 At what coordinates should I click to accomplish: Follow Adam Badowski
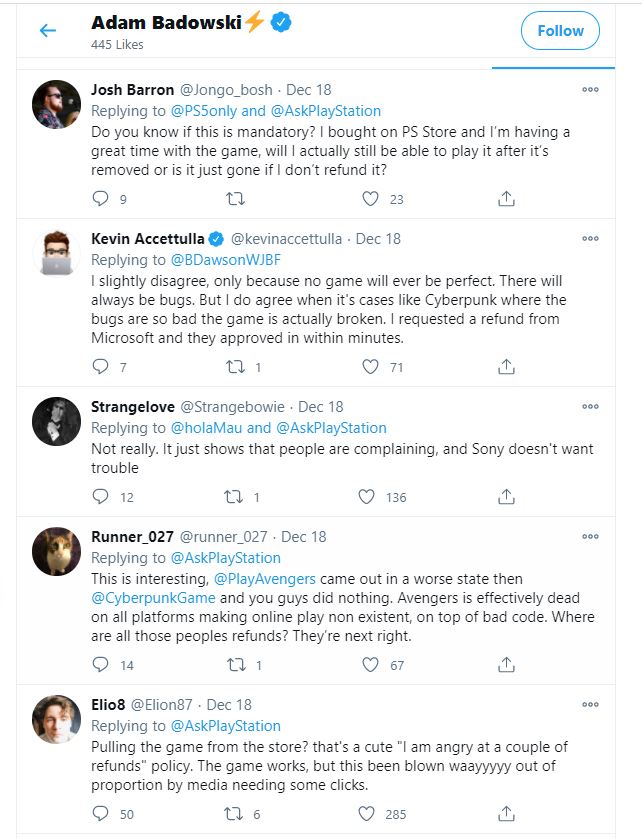point(560,31)
